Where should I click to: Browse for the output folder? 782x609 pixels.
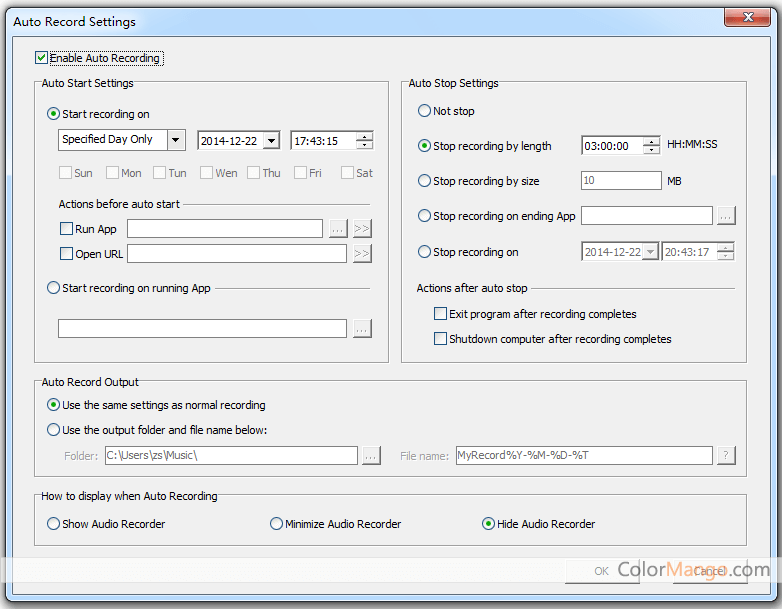[371, 456]
